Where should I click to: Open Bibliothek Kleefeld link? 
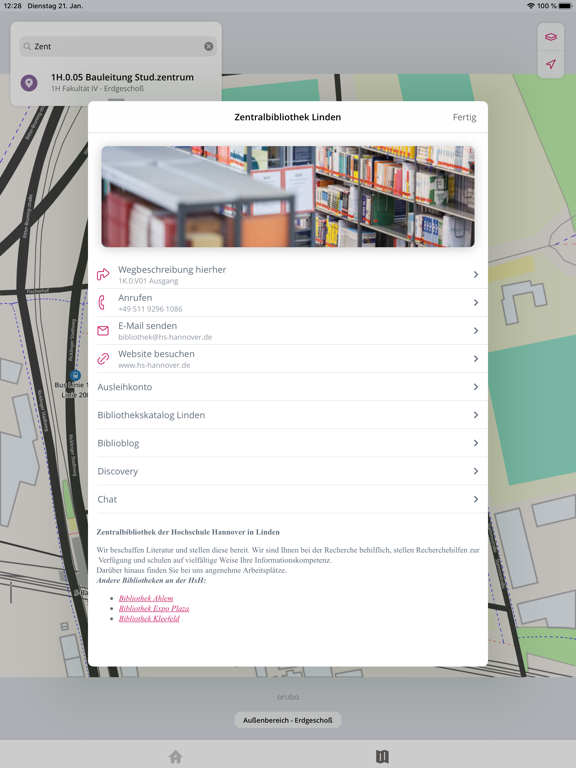[149, 619]
